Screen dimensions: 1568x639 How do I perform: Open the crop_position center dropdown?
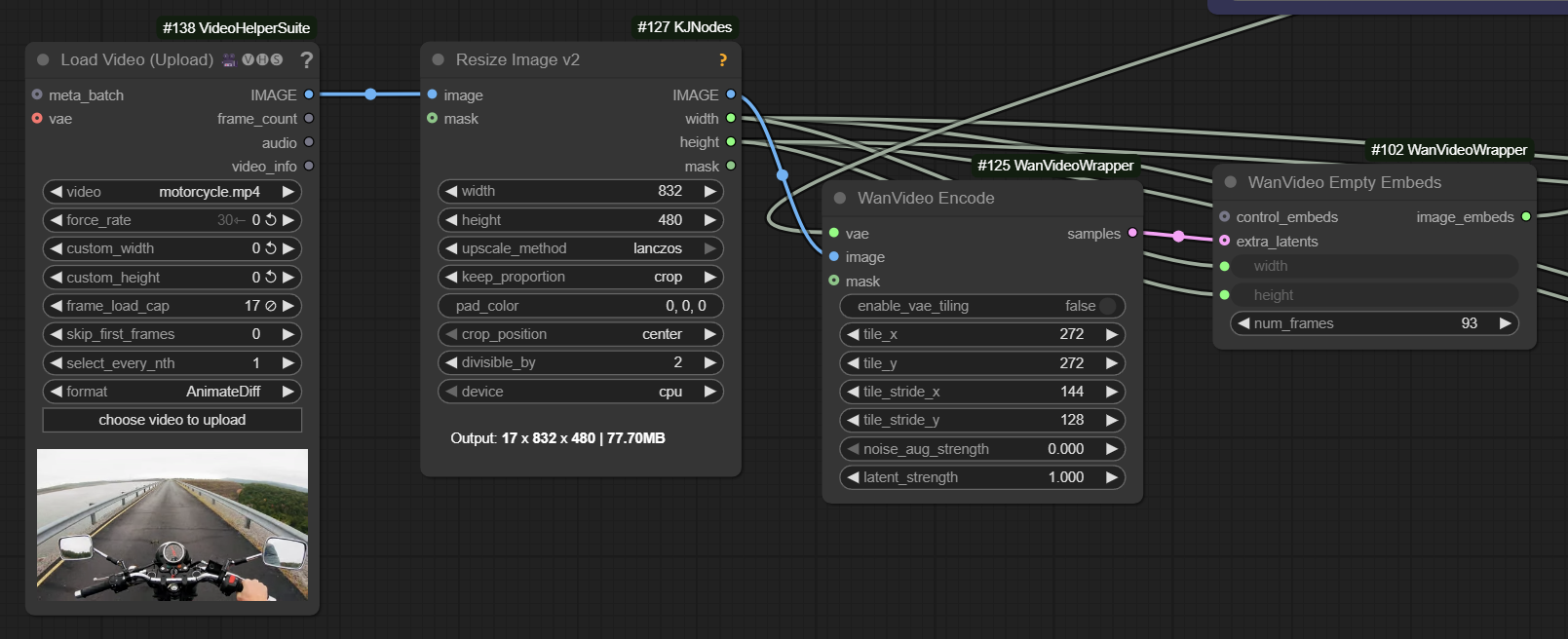[x=581, y=334]
